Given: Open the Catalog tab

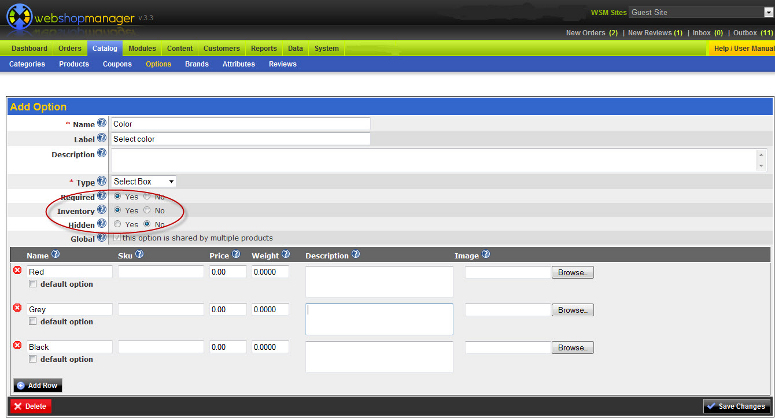Looking at the screenshot, I should (x=105, y=48).
